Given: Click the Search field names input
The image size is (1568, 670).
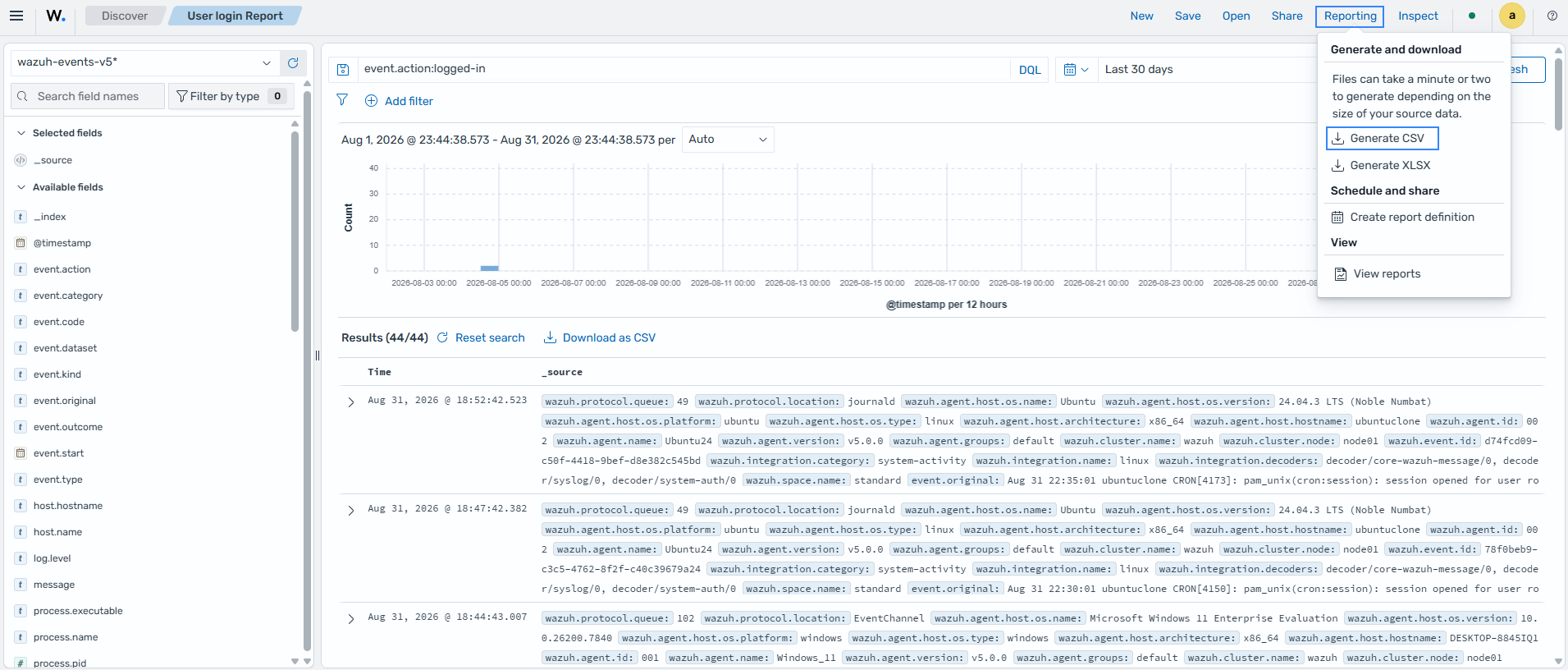Looking at the screenshot, I should [89, 96].
